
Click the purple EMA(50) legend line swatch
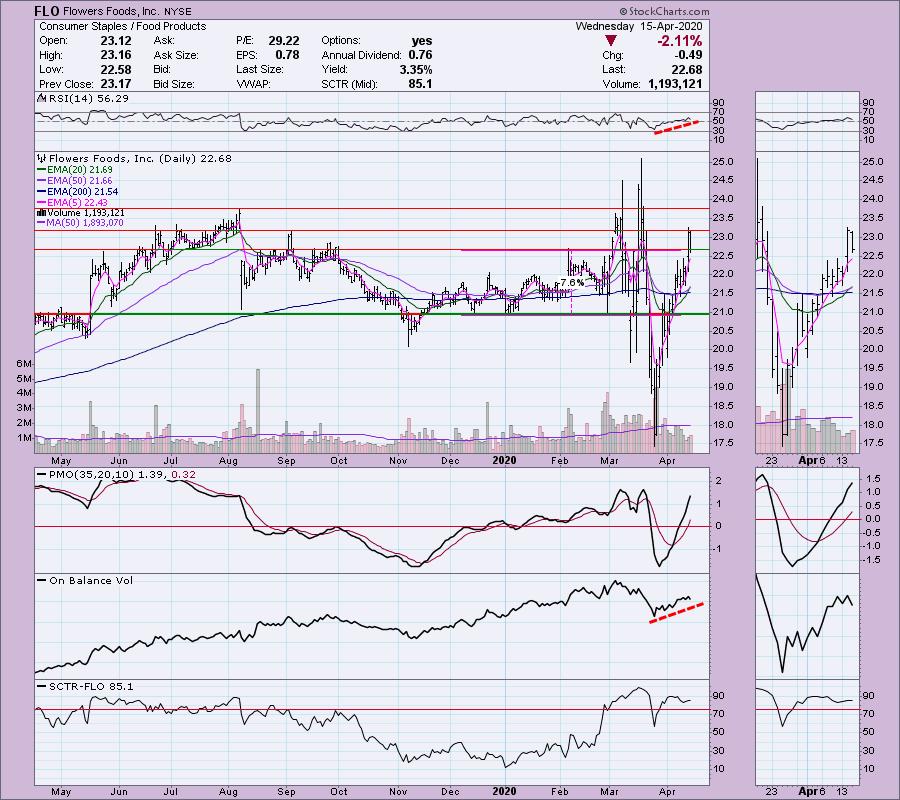[x=41, y=181]
